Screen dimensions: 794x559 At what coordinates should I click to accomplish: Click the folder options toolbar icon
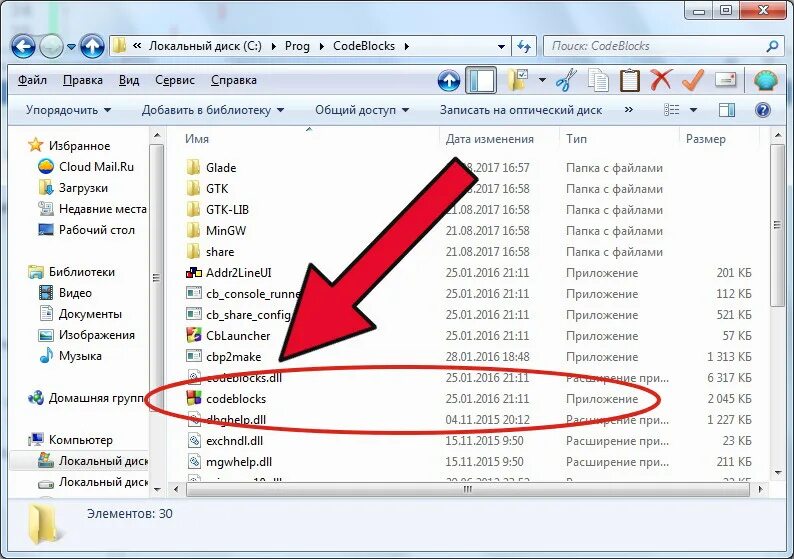(x=518, y=80)
